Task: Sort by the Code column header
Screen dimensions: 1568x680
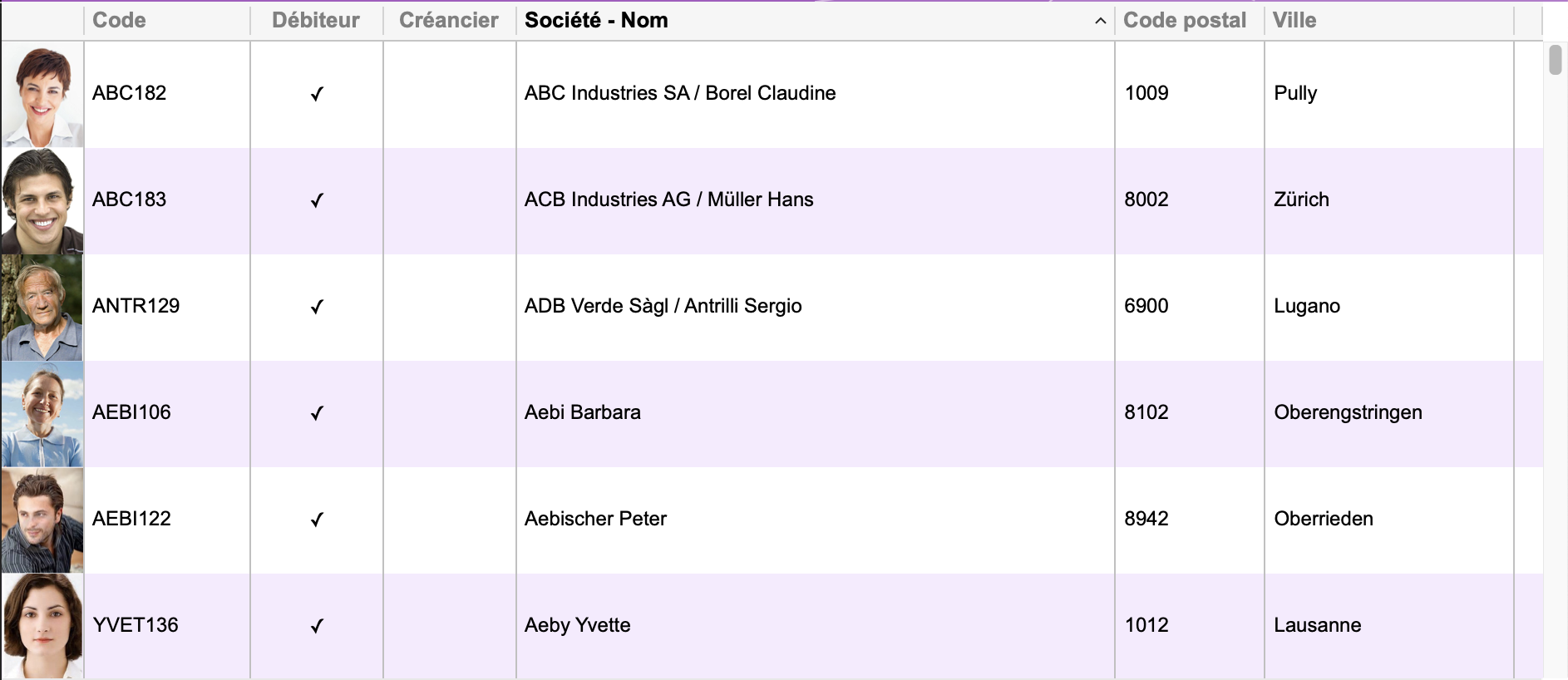Action: (x=119, y=20)
